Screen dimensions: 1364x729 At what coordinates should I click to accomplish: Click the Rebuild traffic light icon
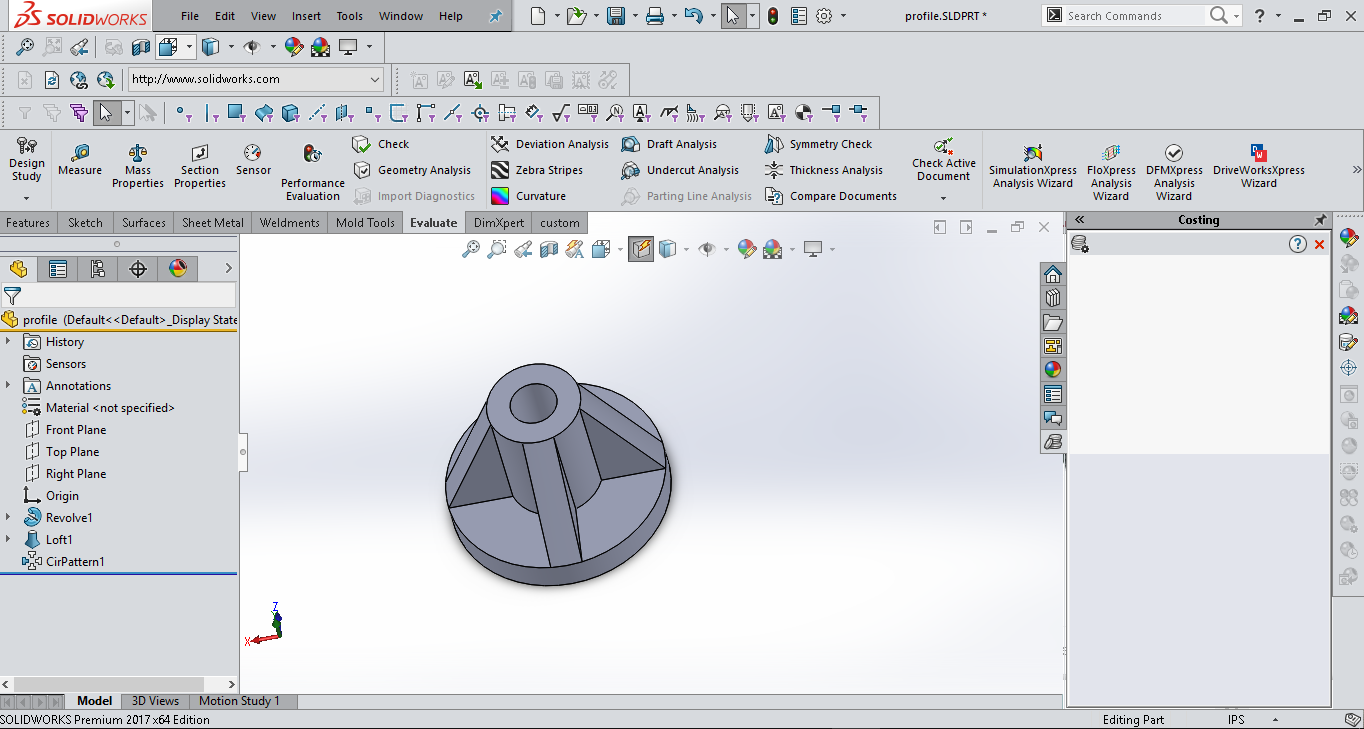(773, 16)
